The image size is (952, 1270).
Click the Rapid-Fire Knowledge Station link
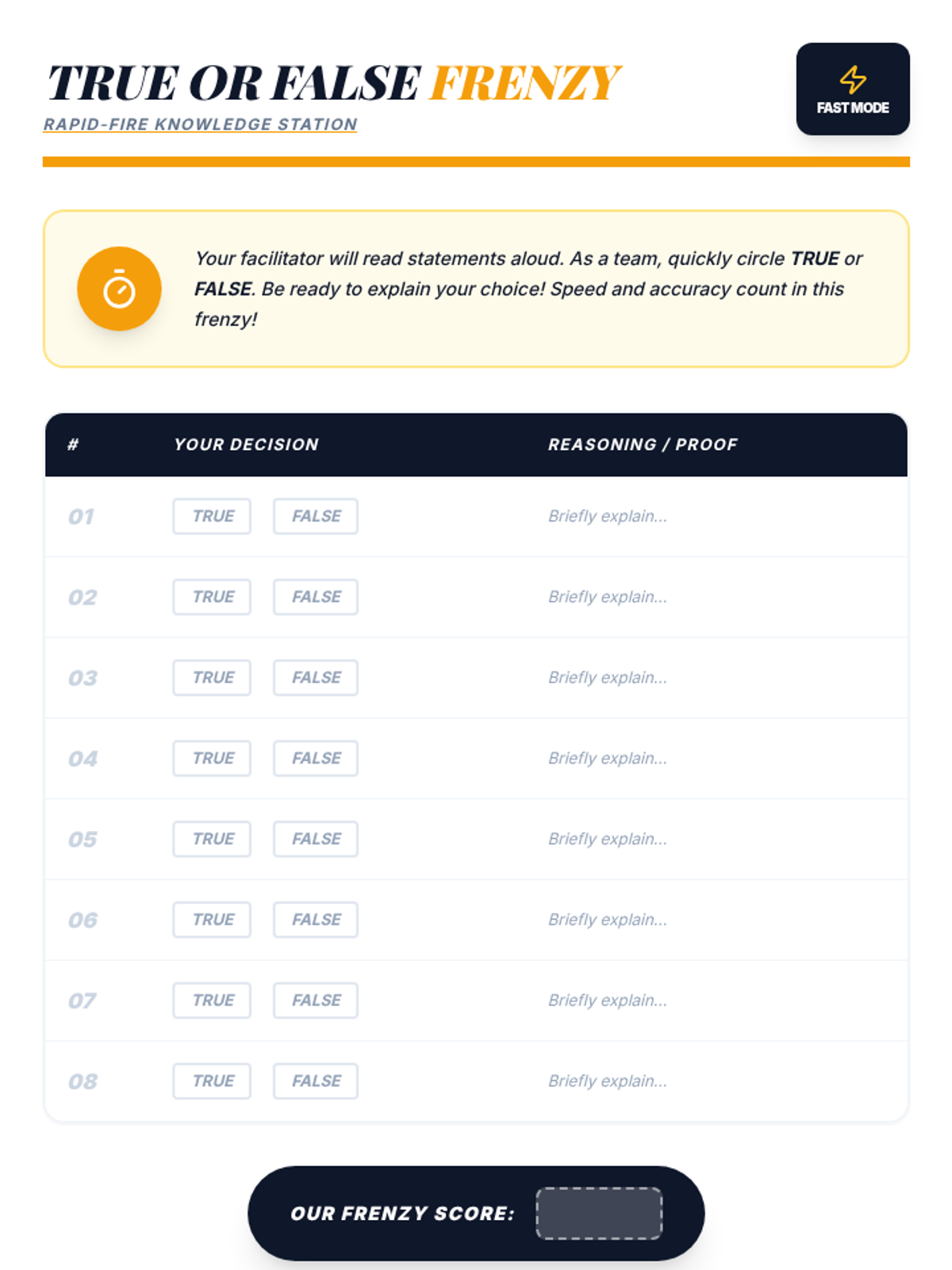(200, 125)
